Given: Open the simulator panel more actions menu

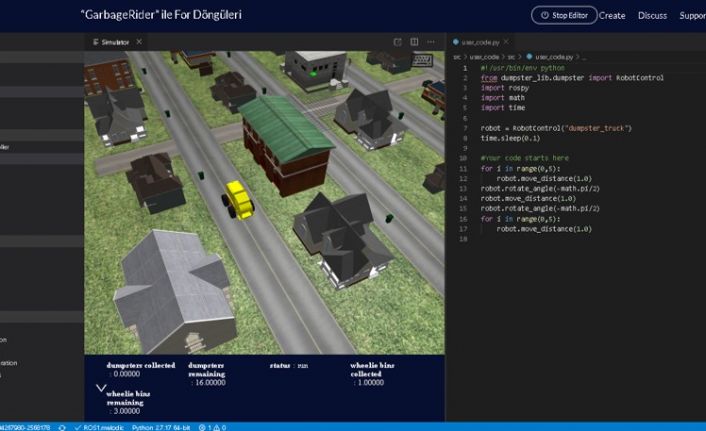Looking at the screenshot, I should [433, 42].
